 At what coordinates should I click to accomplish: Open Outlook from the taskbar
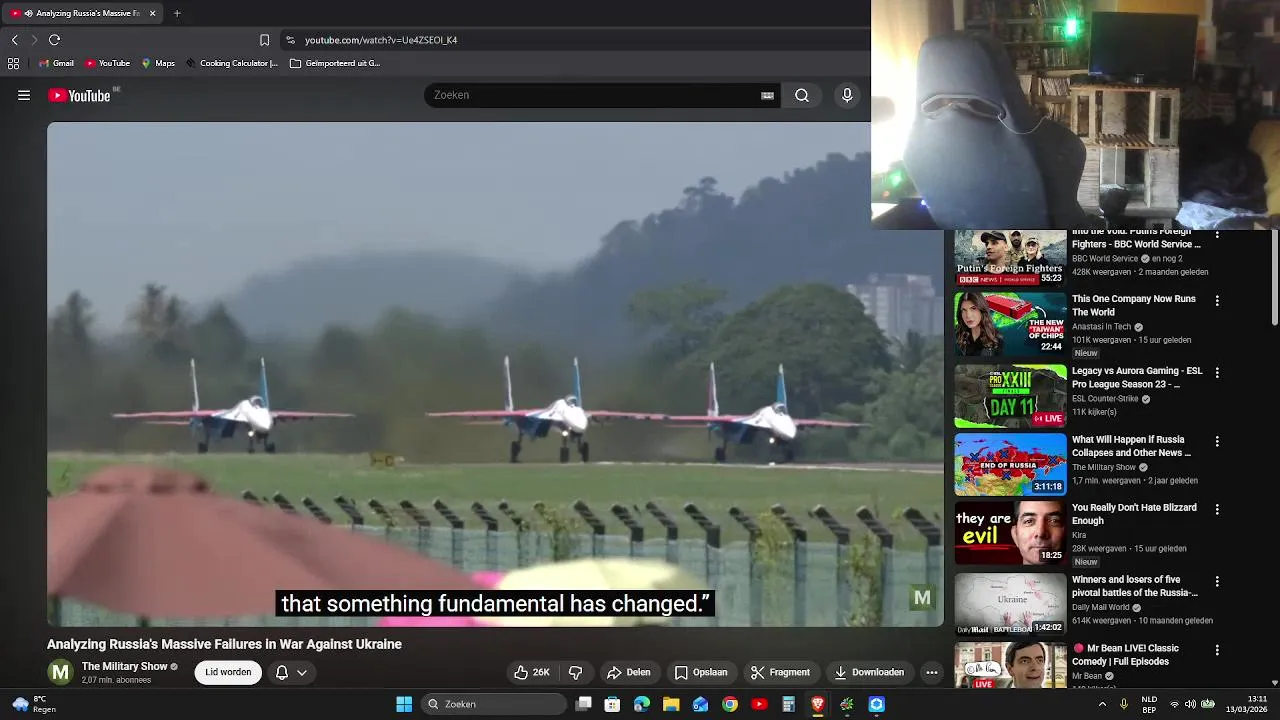click(x=700, y=704)
